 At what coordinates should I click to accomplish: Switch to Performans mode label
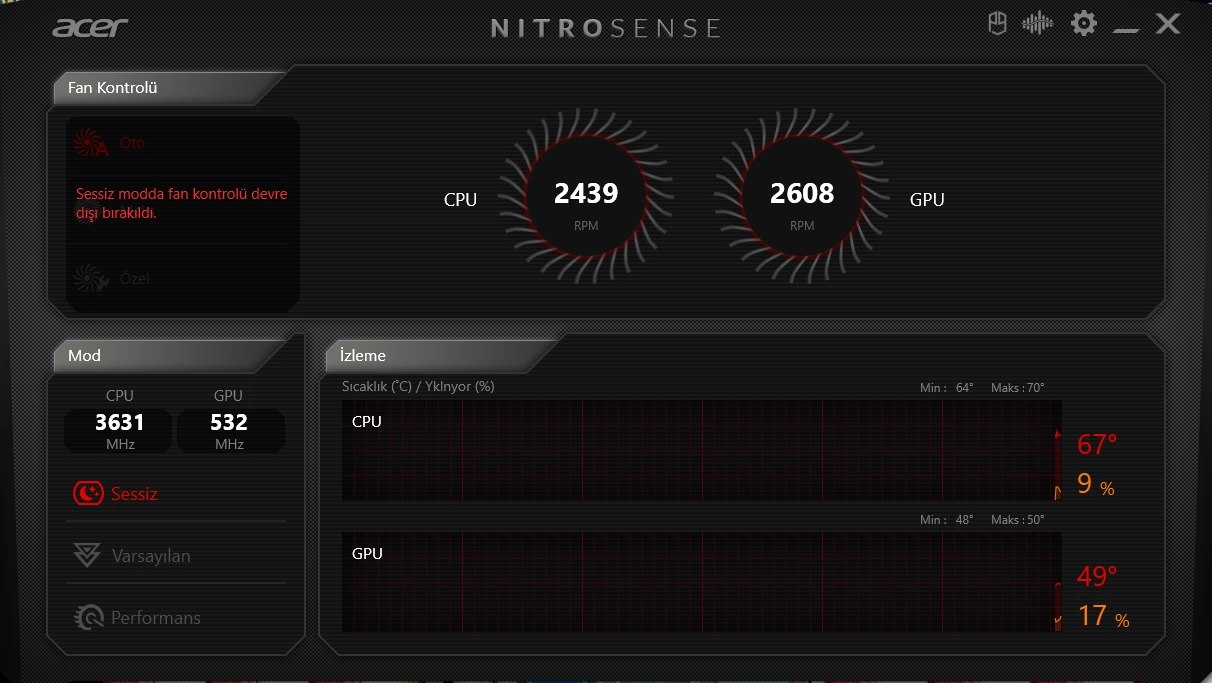(x=156, y=618)
